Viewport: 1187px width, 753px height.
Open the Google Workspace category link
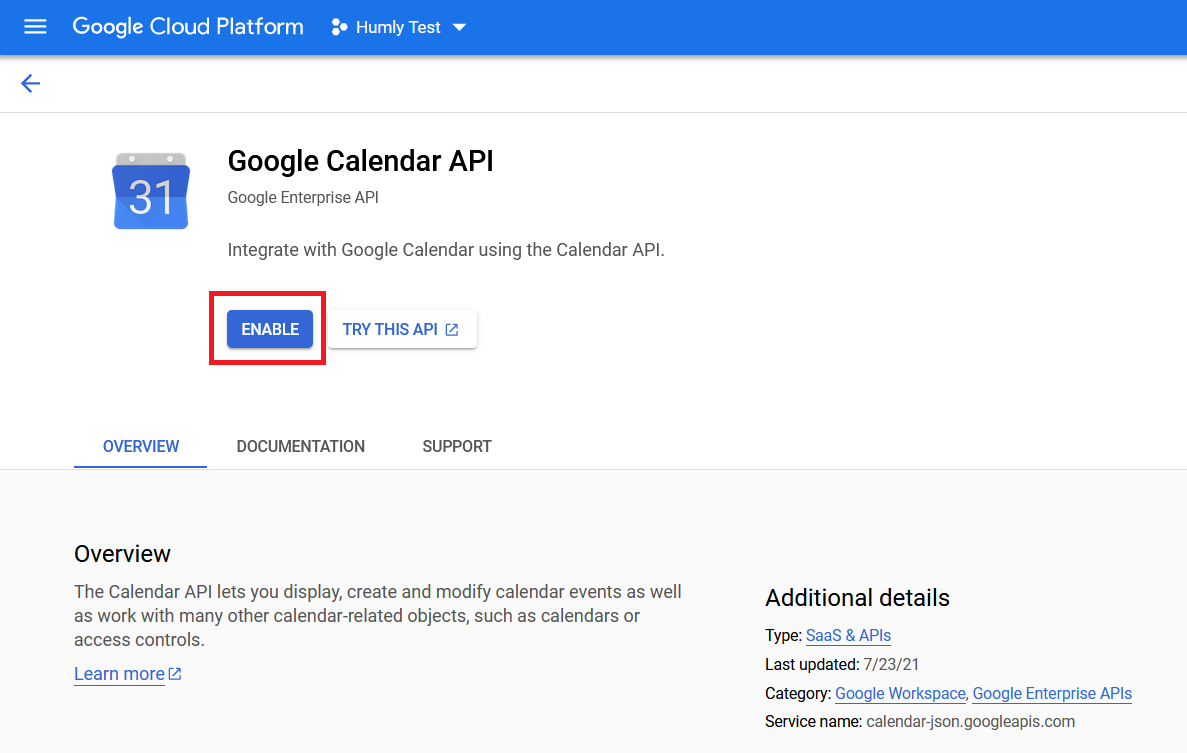tap(899, 693)
